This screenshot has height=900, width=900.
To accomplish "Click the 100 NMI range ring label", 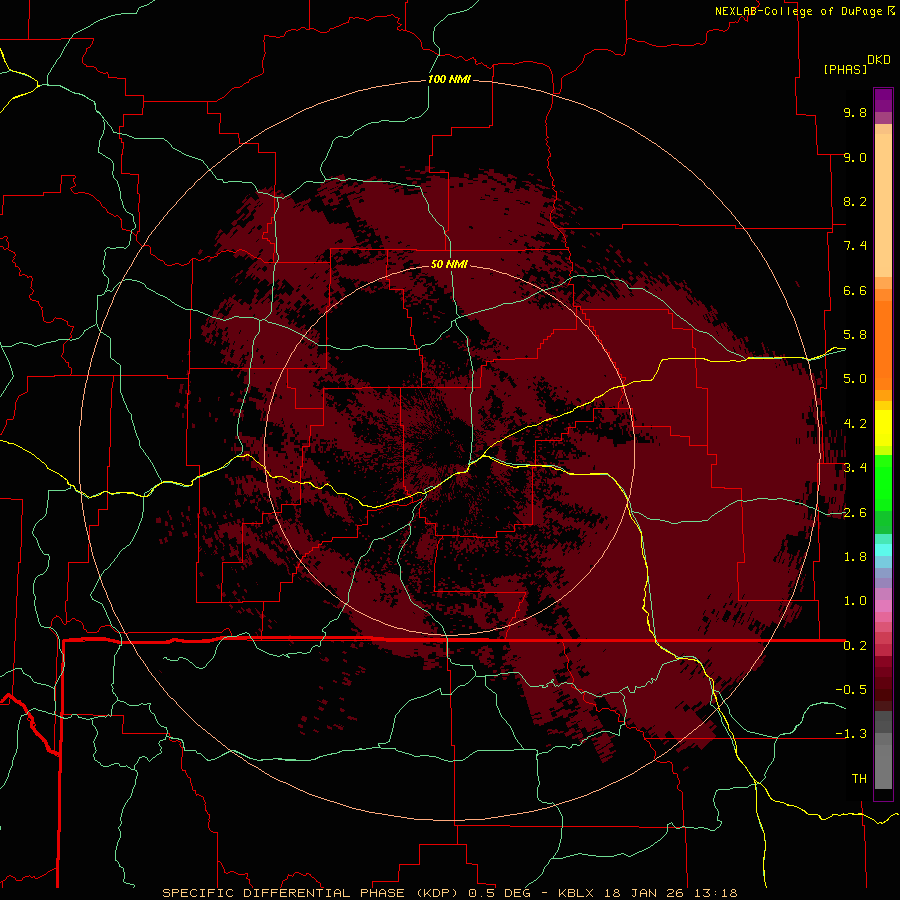I will click(449, 79).
